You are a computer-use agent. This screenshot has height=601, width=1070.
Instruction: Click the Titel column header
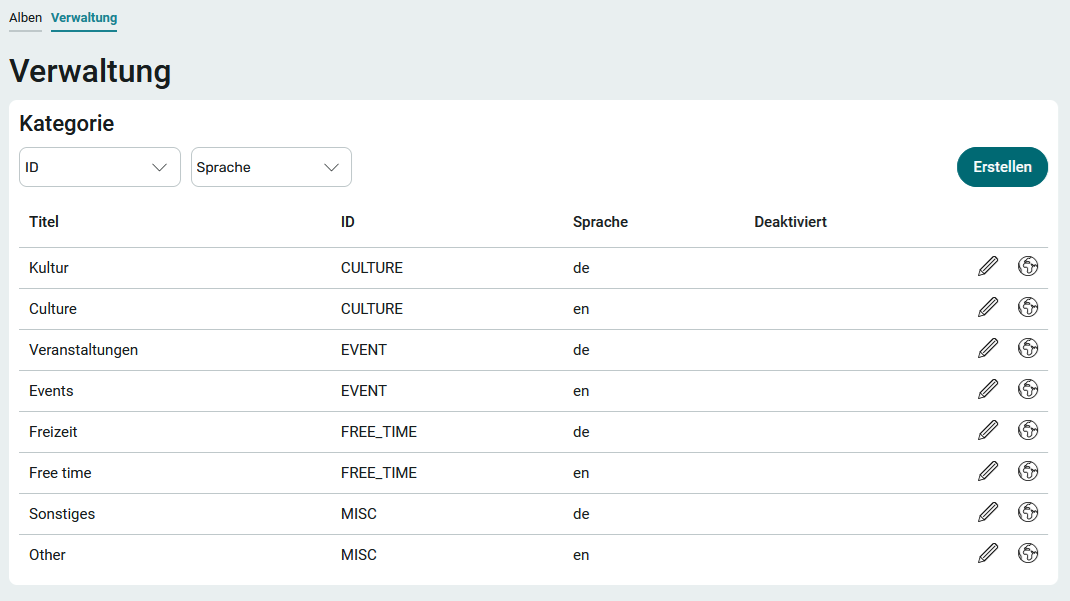tap(44, 222)
